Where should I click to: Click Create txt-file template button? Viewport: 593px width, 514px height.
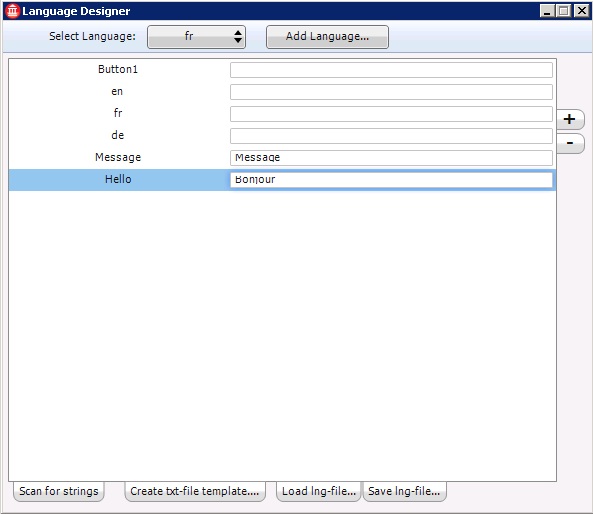pyautogui.click(x=195, y=491)
